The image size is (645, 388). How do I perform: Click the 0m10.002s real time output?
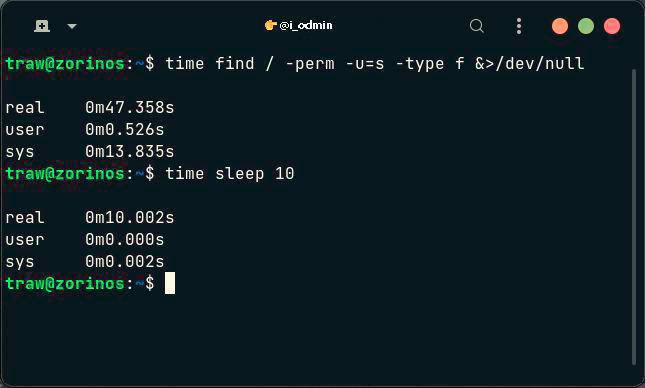click(x=130, y=218)
